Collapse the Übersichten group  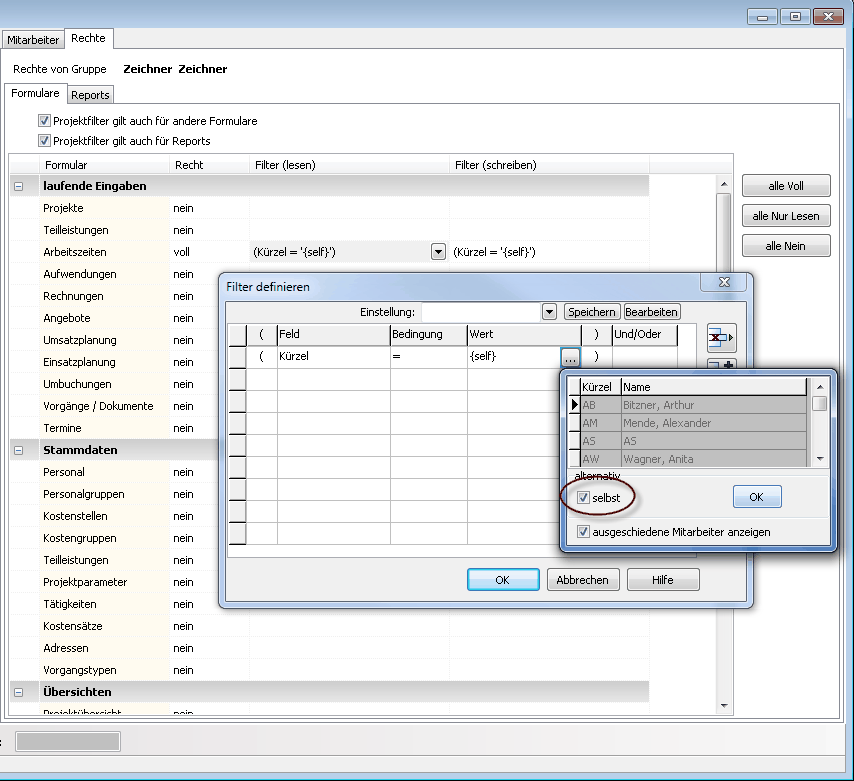pos(19,692)
